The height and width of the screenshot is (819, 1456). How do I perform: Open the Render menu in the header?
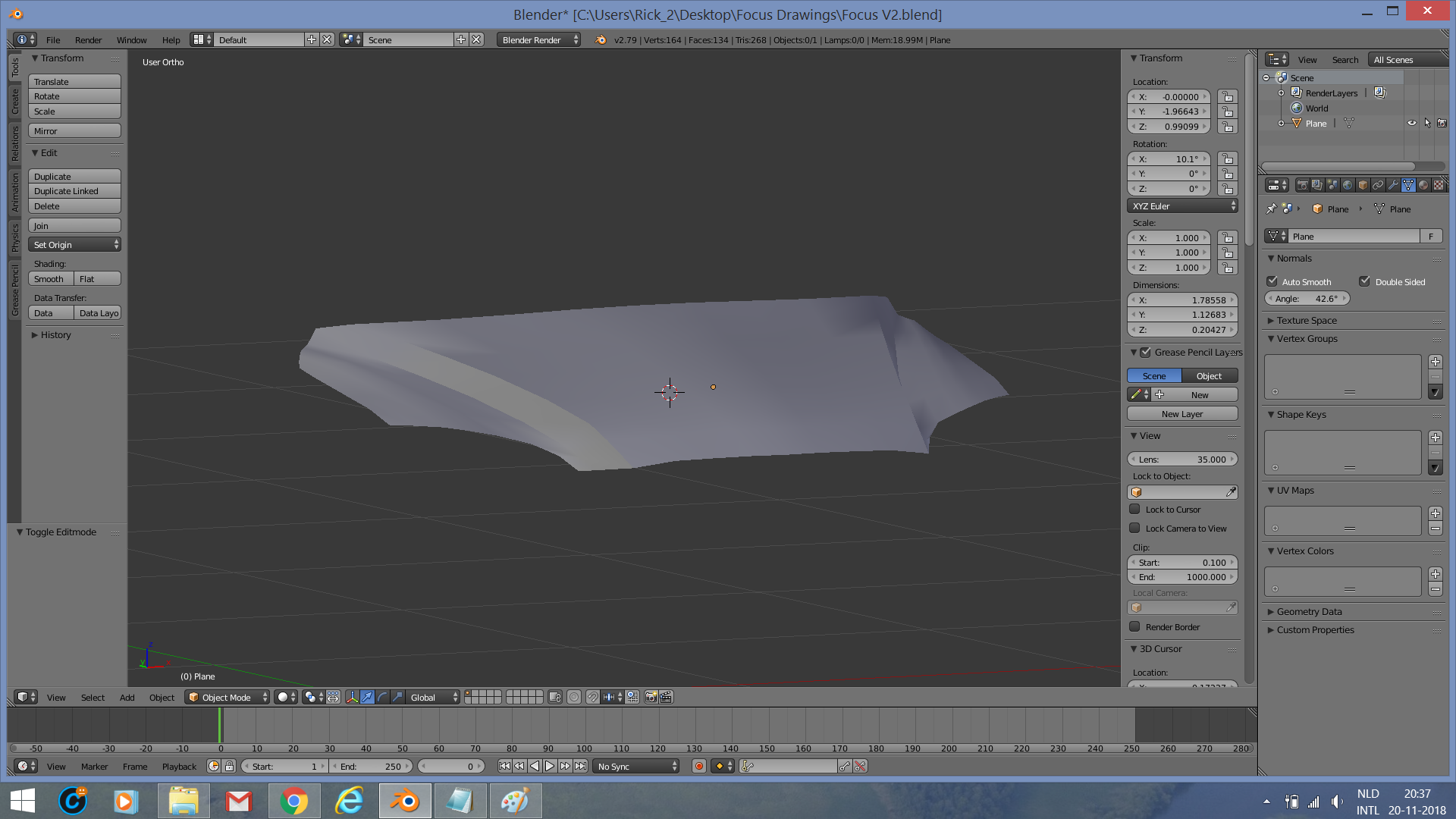88,39
